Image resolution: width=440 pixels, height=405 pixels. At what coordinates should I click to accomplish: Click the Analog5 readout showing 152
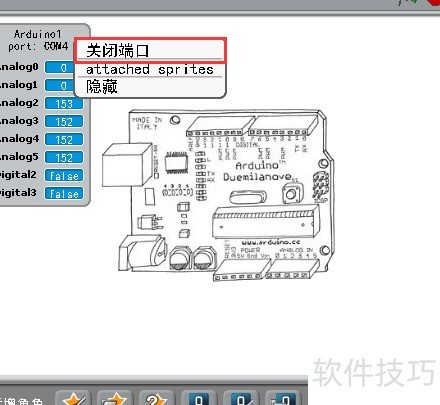pyautogui.click(x=64, y=158)
